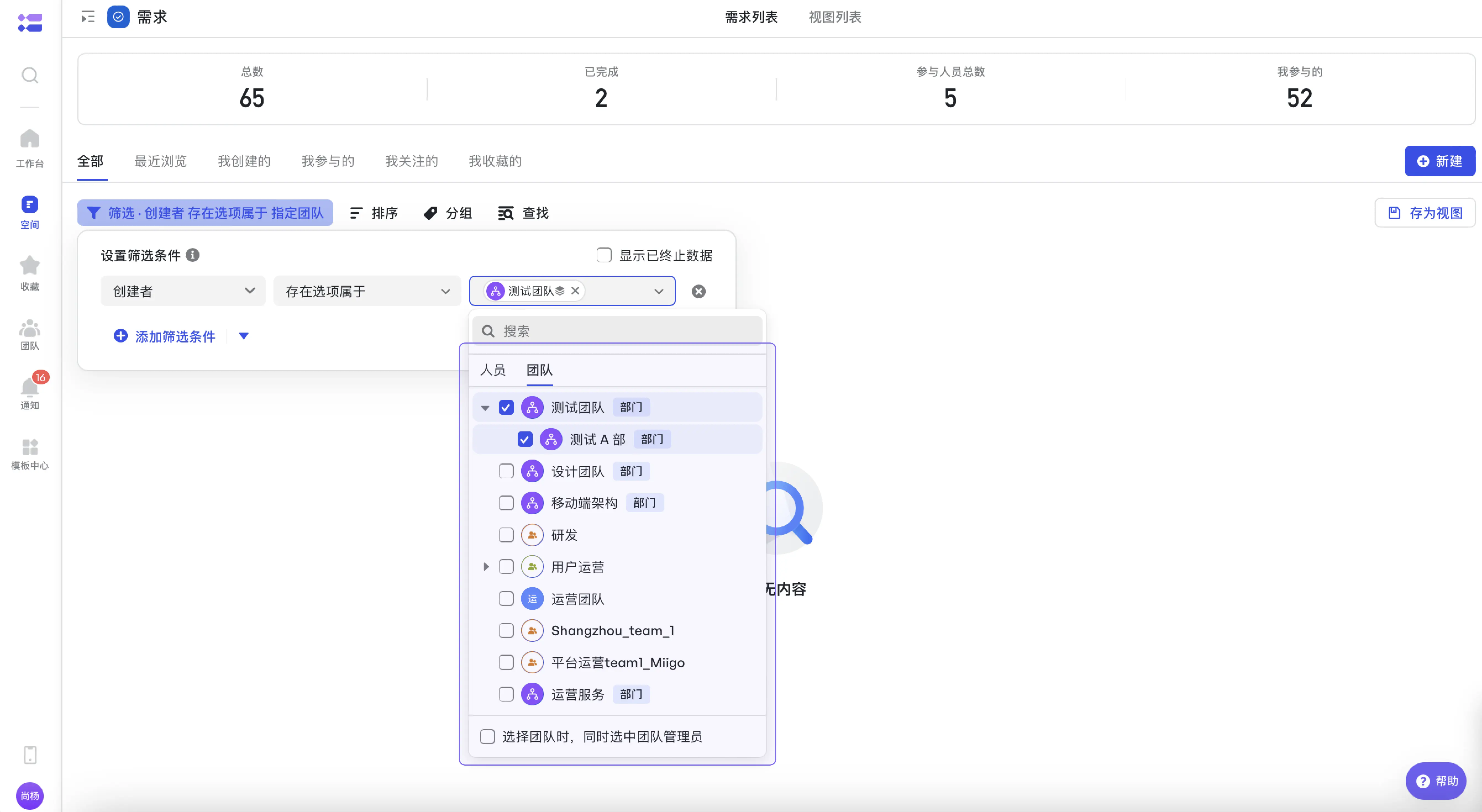Open 空间 in the sidebar
This screenshot has width=1482, height=812.
click(30, 212)
